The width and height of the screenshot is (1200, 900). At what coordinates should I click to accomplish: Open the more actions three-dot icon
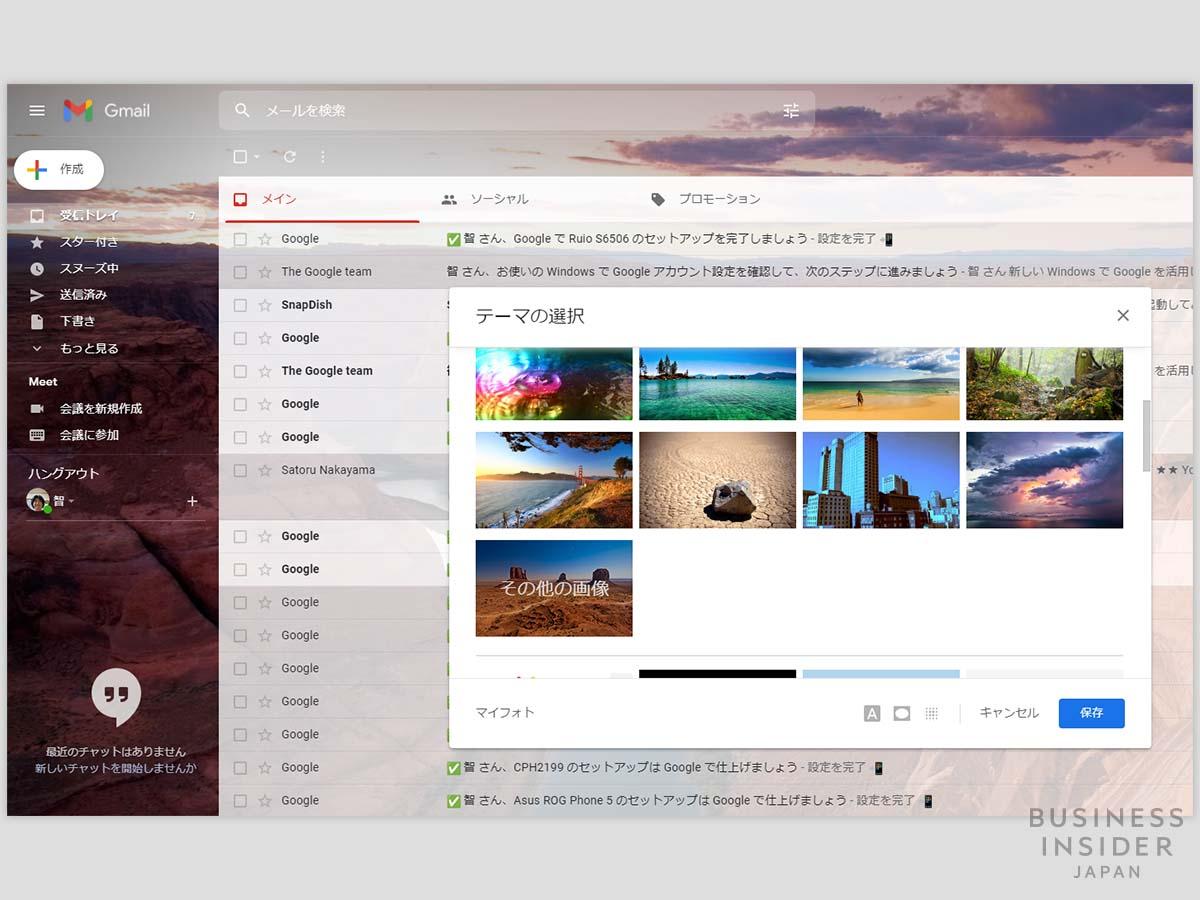coord(322,157)
